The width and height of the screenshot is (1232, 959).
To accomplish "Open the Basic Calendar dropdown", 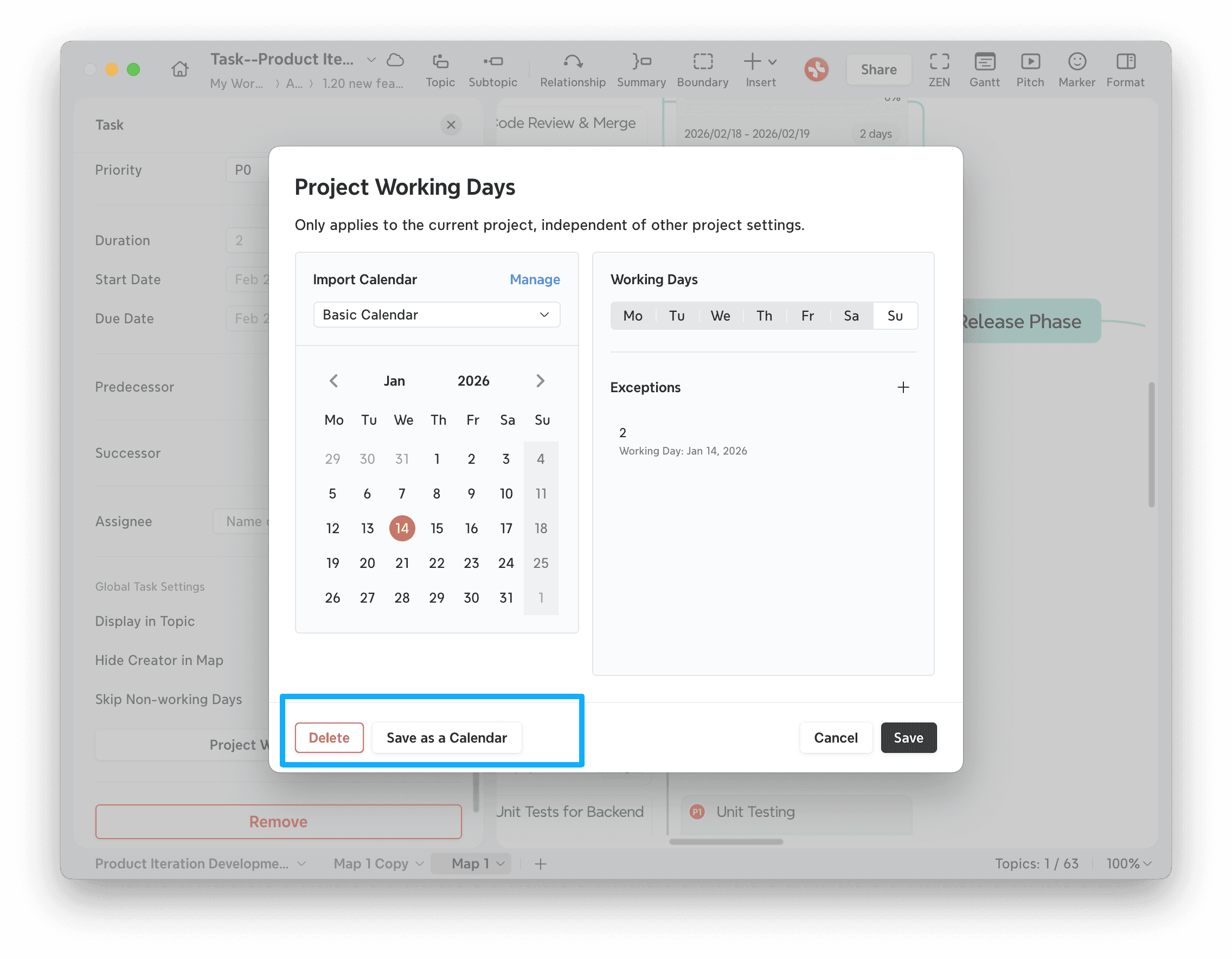I will point(436,315).
